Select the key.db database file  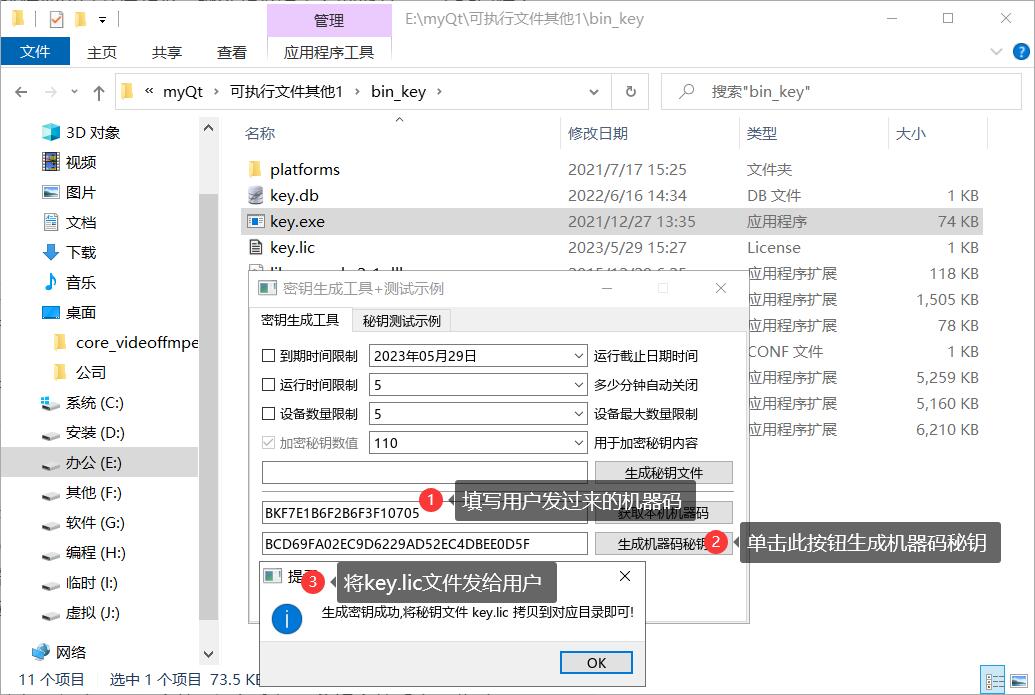pos(294,195)
